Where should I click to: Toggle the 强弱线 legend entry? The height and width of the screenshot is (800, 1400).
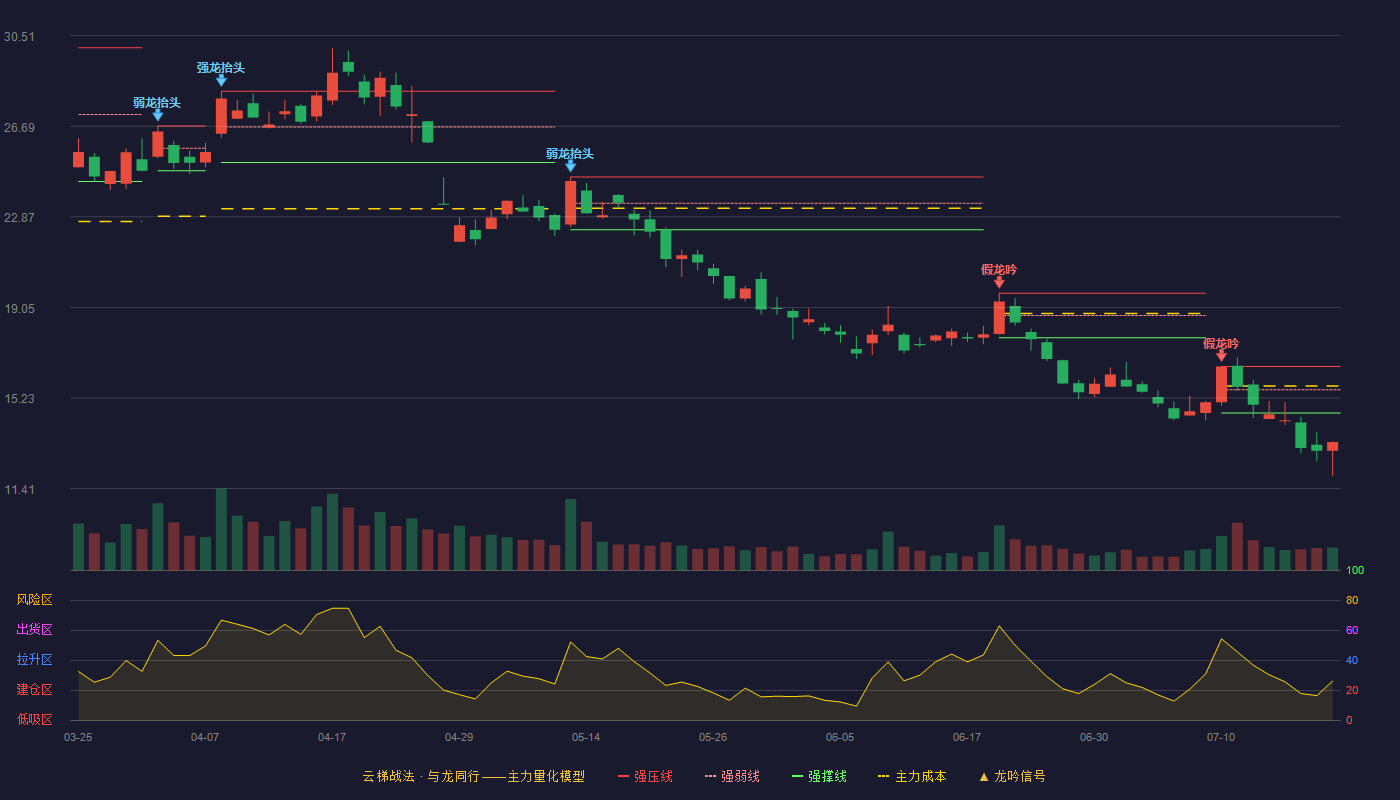click(x=732, y=776)
